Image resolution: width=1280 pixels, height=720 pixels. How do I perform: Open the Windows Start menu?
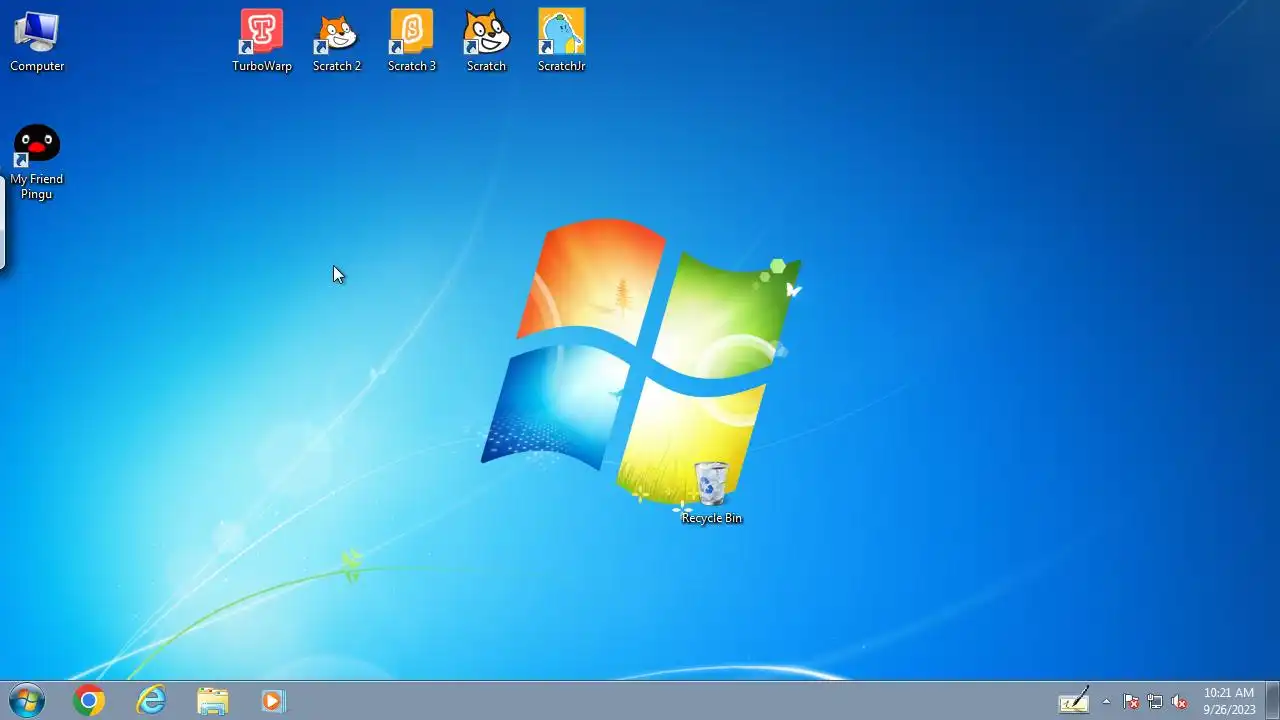[27, 701]
